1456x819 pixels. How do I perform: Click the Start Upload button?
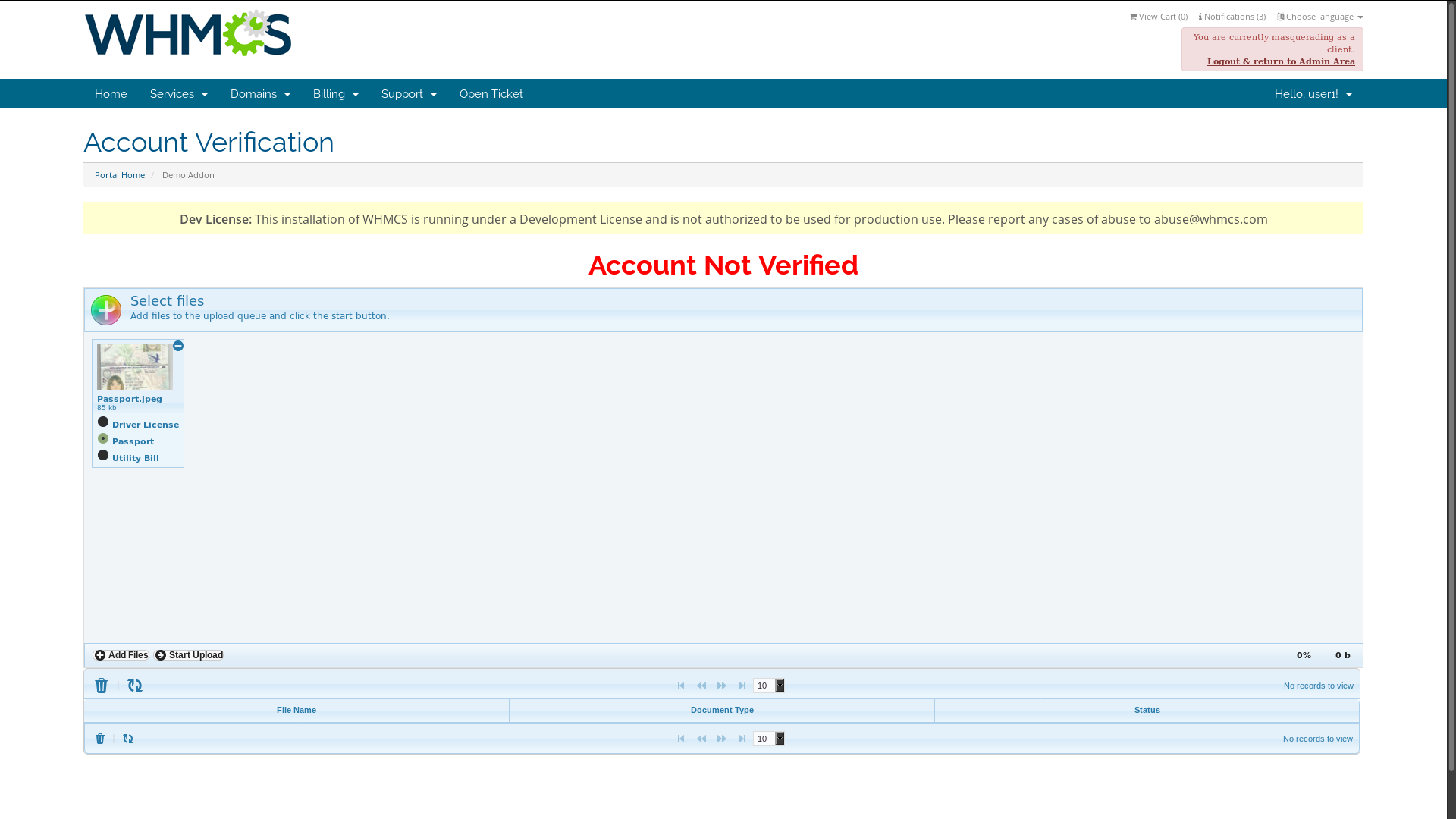(190, 656)
